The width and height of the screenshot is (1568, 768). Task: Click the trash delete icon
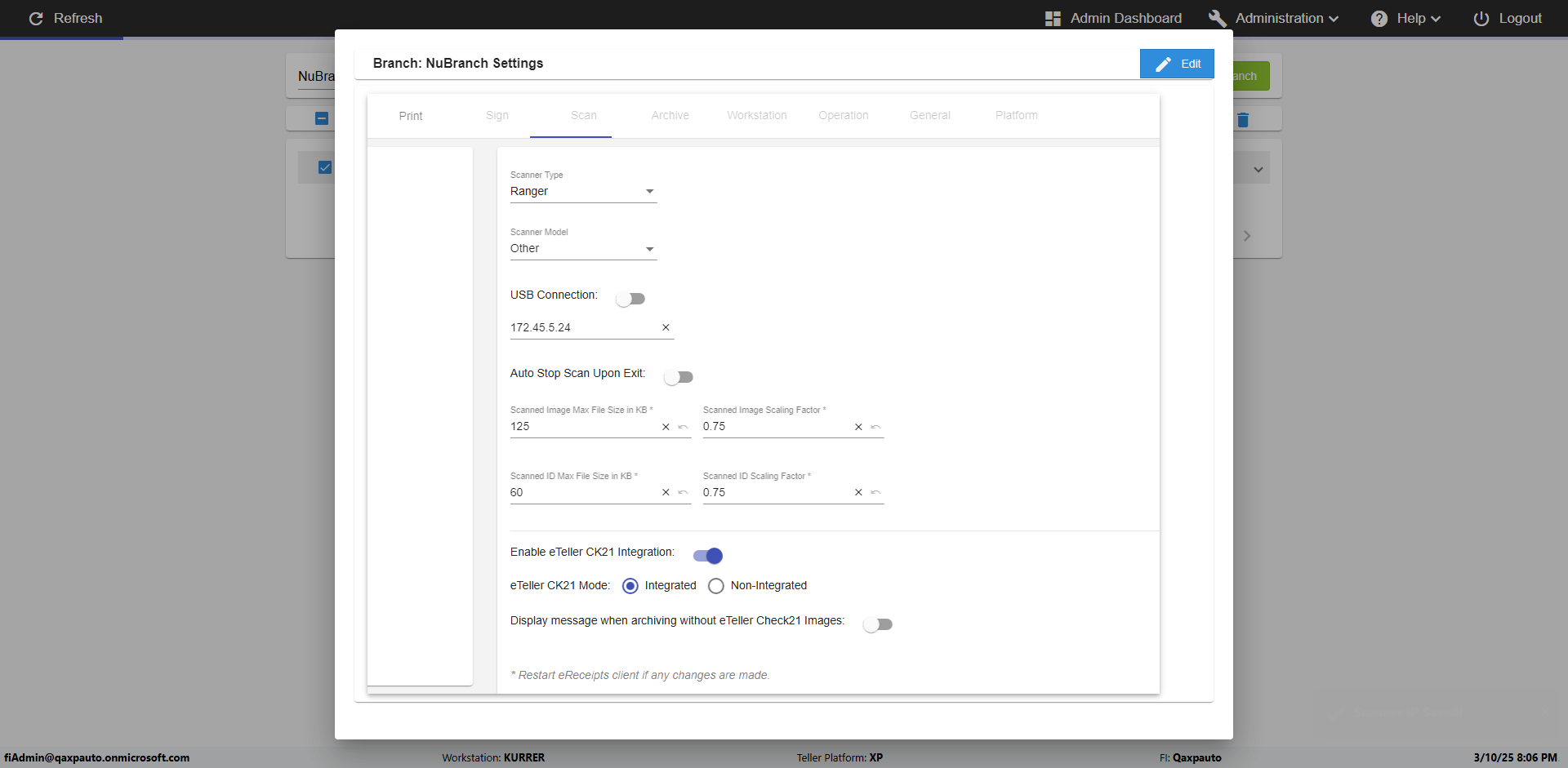coord(1243,120)
